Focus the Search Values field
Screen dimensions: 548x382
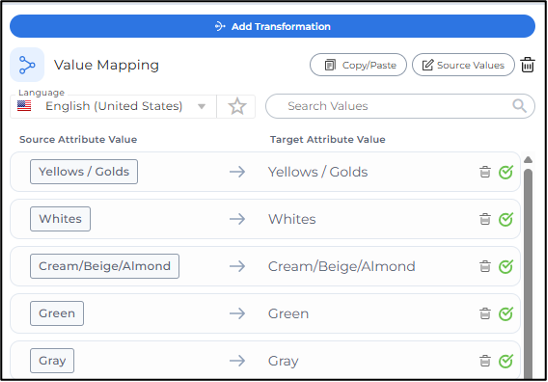[400, 106]
